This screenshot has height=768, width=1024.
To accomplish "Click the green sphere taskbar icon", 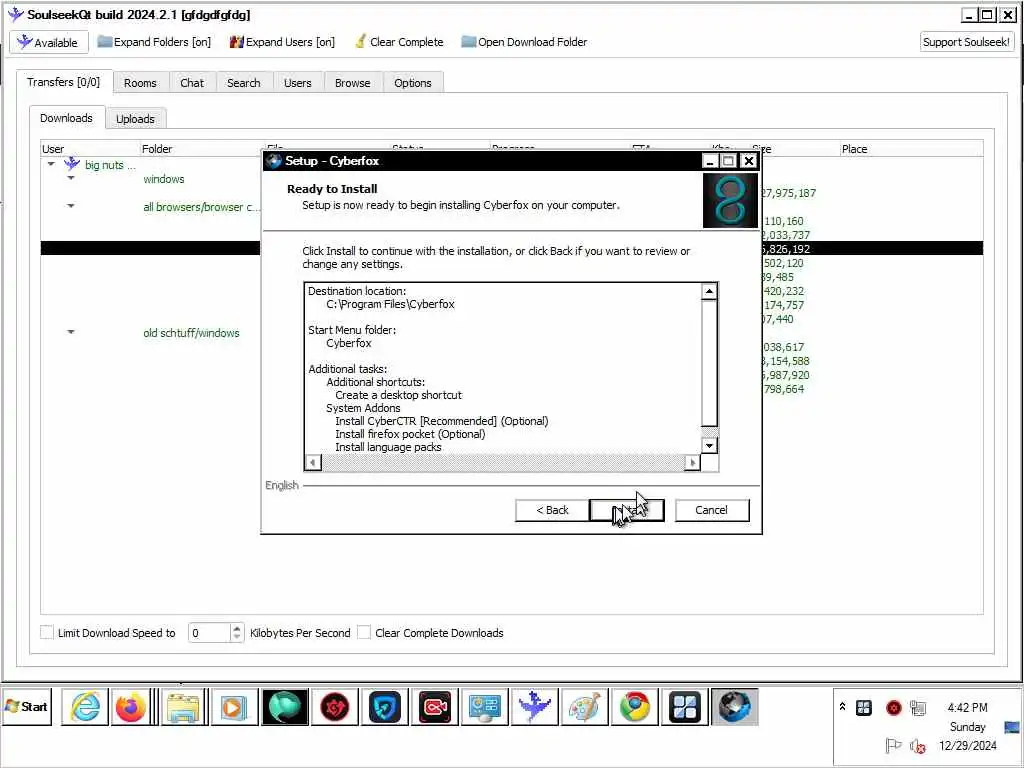I will click(x=285, y=707).
